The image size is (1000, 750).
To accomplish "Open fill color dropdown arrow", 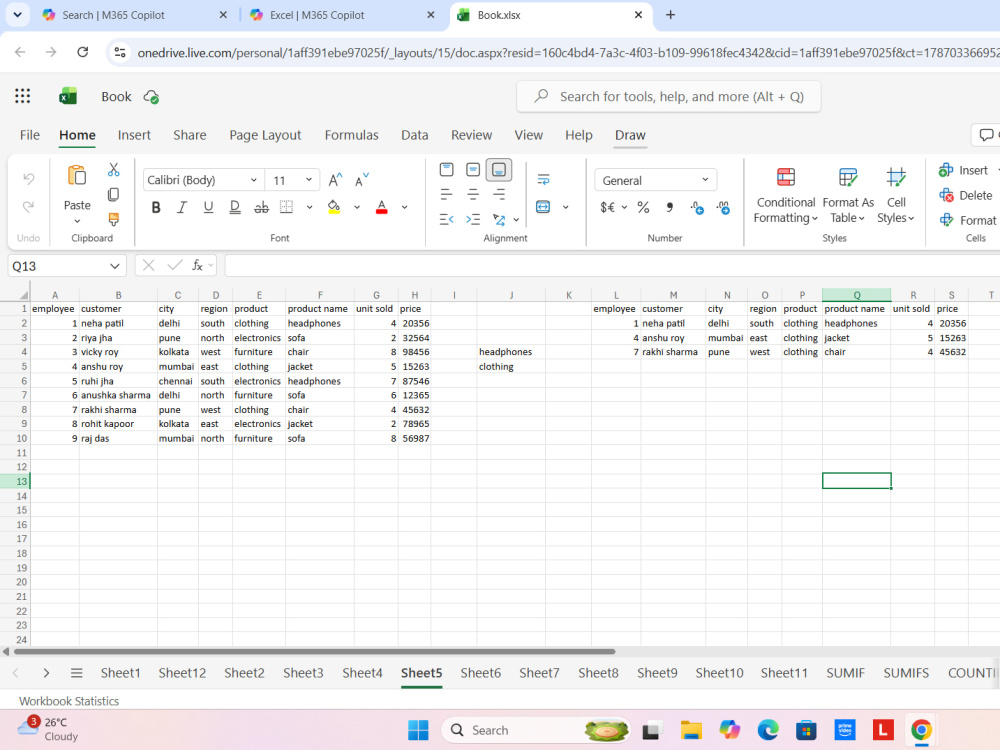I will [357, 207].
